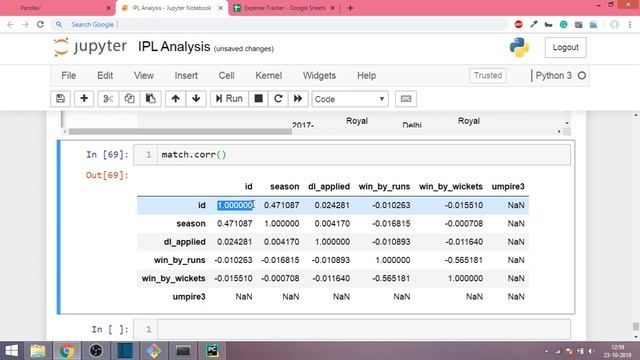This screenshot has width=640, height=360.
Task: Insert a cell below with the plus icon
Action: pyautogui.click(x=84, y=99)
